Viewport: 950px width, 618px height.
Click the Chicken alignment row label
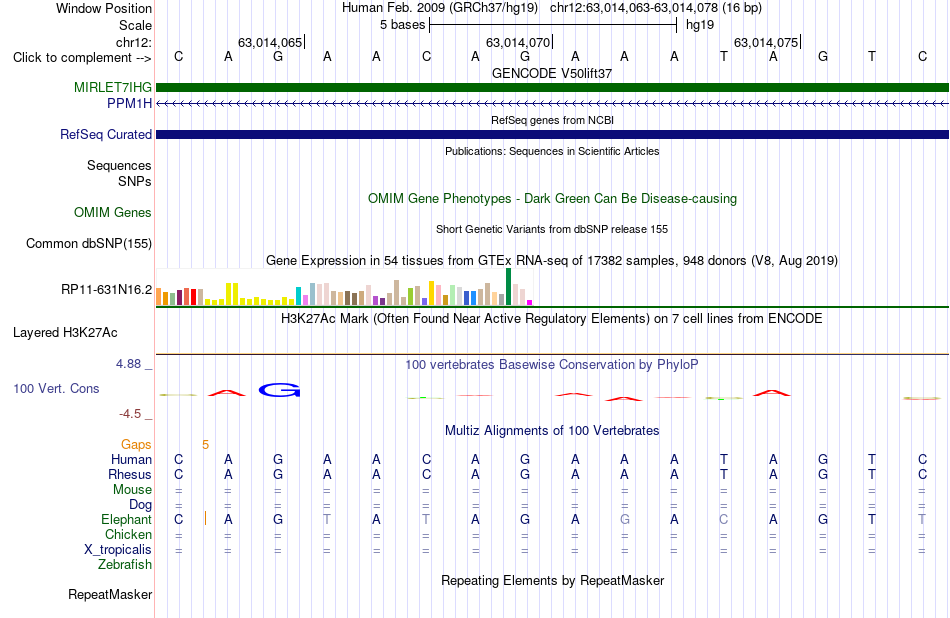coord(128,534)
